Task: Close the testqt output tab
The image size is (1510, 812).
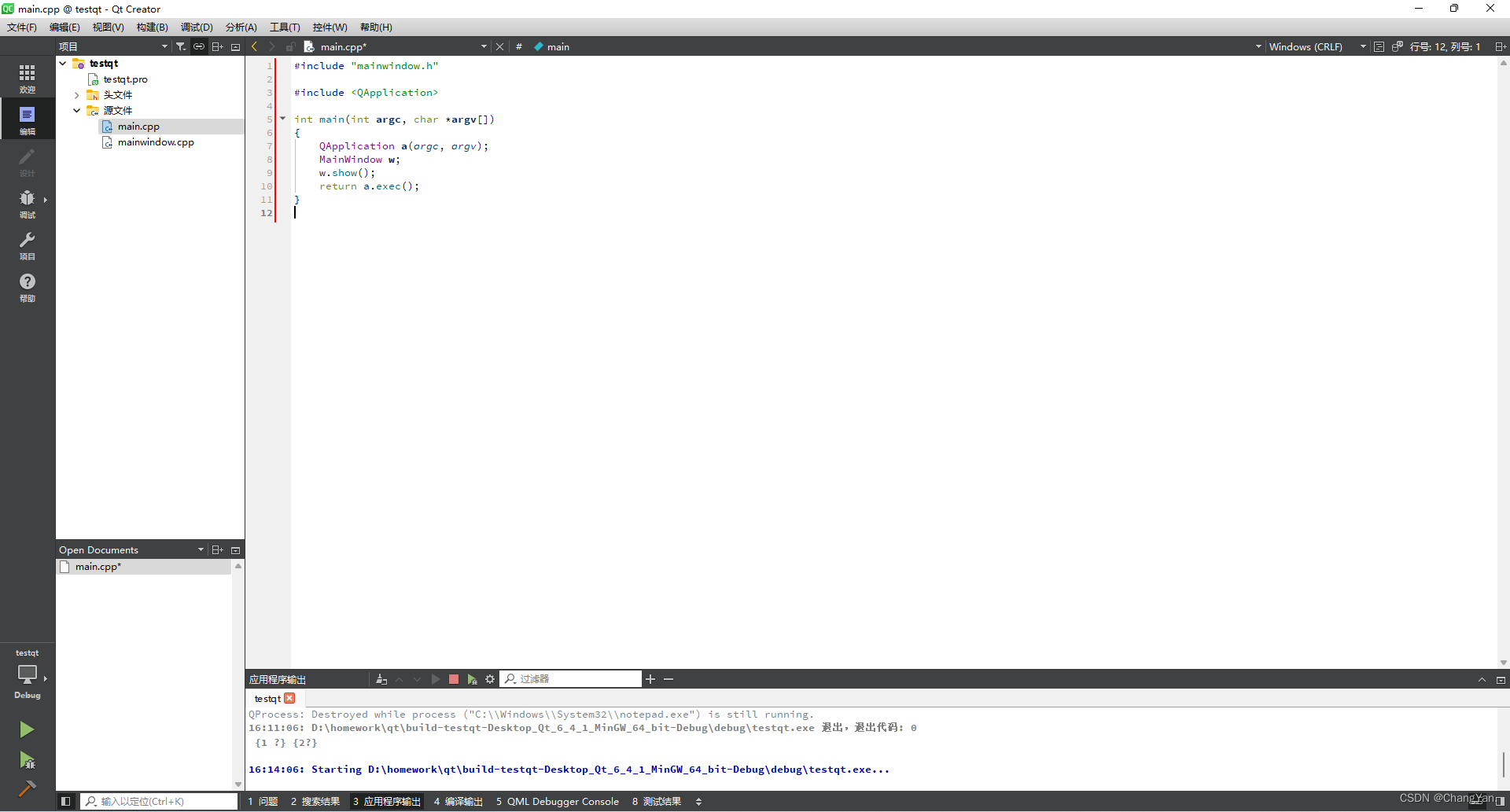Action: pyautogui.click(x=289, y=698)
